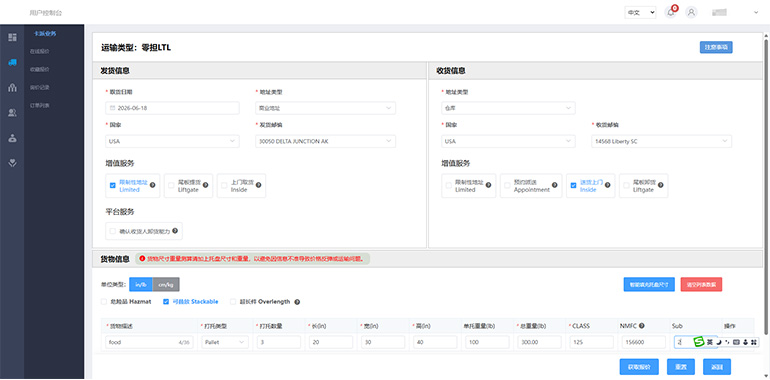770x380 pixels.
Task: Click the CLASS field showing 125
Action: click(x=591, y=342)
